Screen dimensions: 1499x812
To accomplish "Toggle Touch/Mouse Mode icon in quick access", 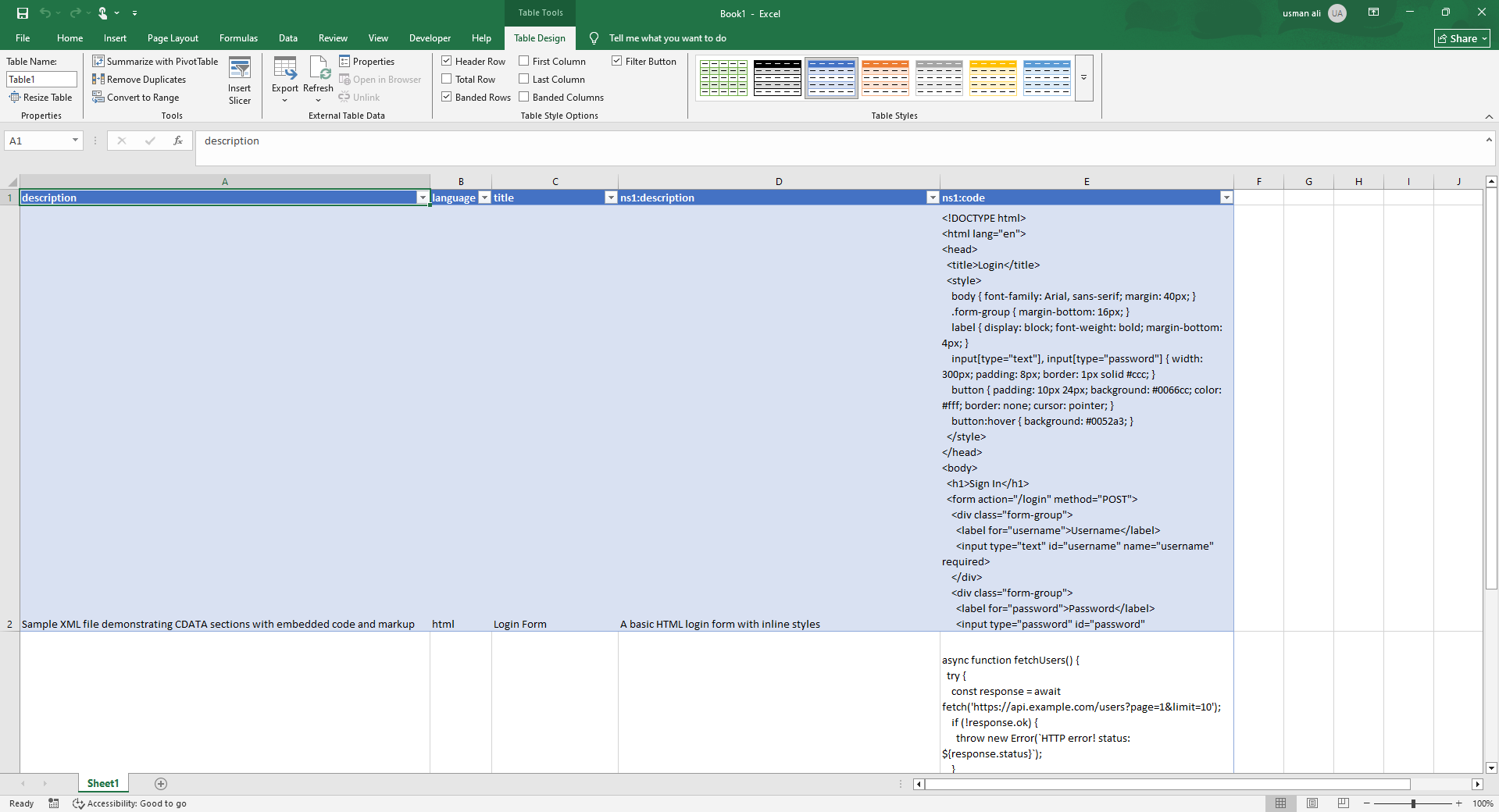I will coord(102,13).
